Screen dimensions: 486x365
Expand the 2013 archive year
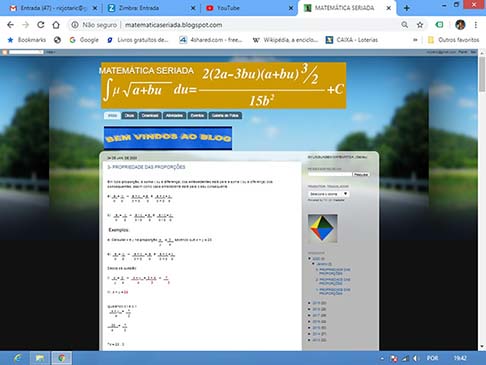coord(310,340)
